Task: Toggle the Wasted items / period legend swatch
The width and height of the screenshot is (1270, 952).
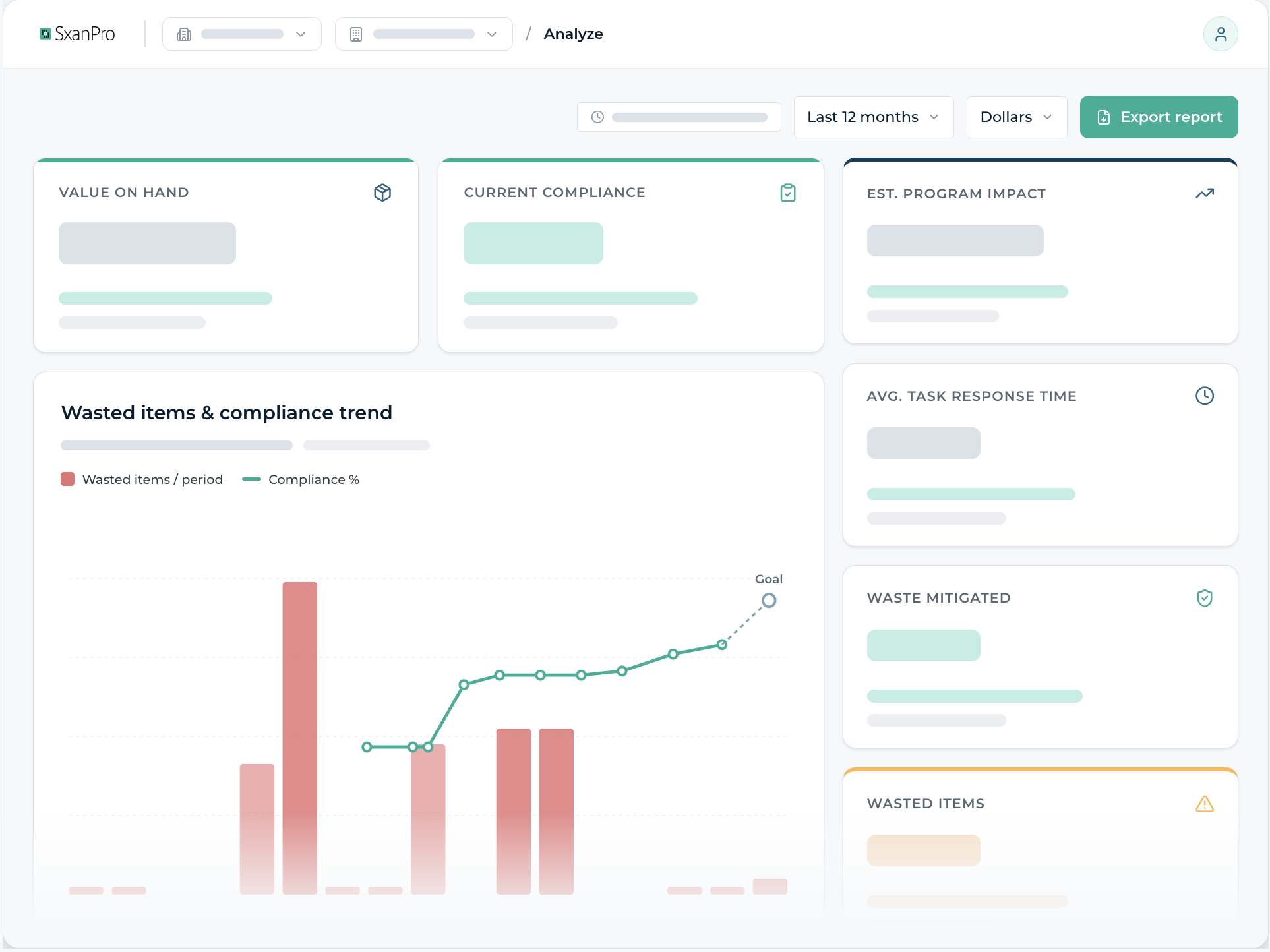Action: (x=67, y=479)
